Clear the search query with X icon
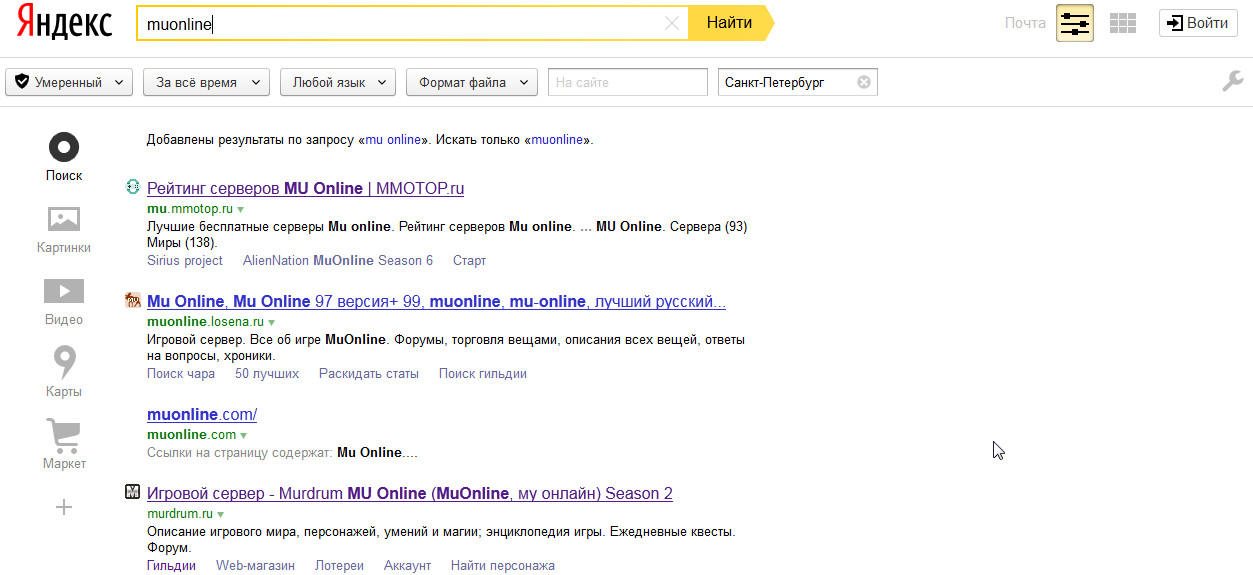 tap(672, 24)
